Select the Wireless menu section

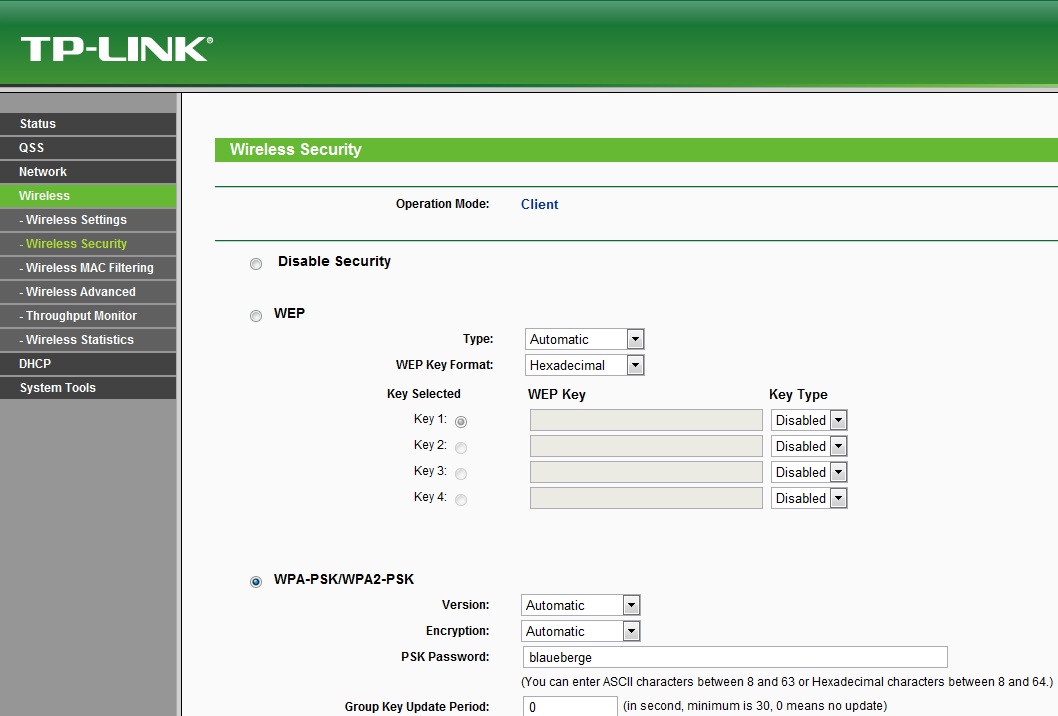click(88, 196)
